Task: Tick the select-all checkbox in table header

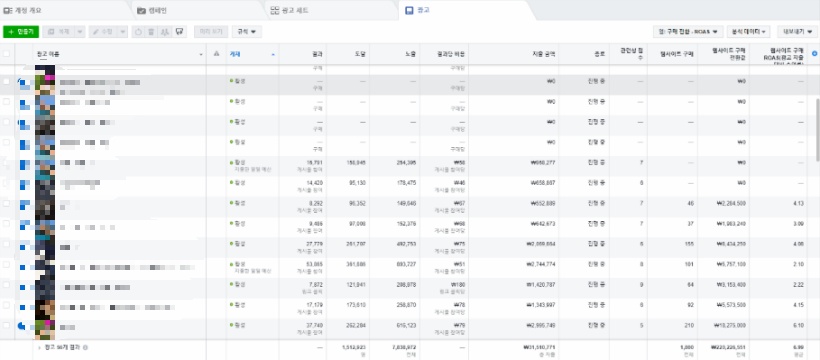Action: click(x=6, y=53)
